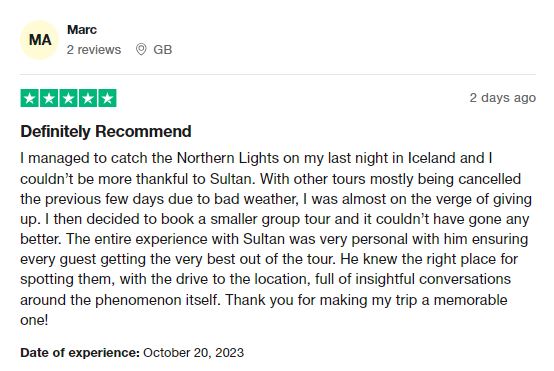554x371 pixels.
Task: Click the fourth green rating star
Action: (88, 98)
